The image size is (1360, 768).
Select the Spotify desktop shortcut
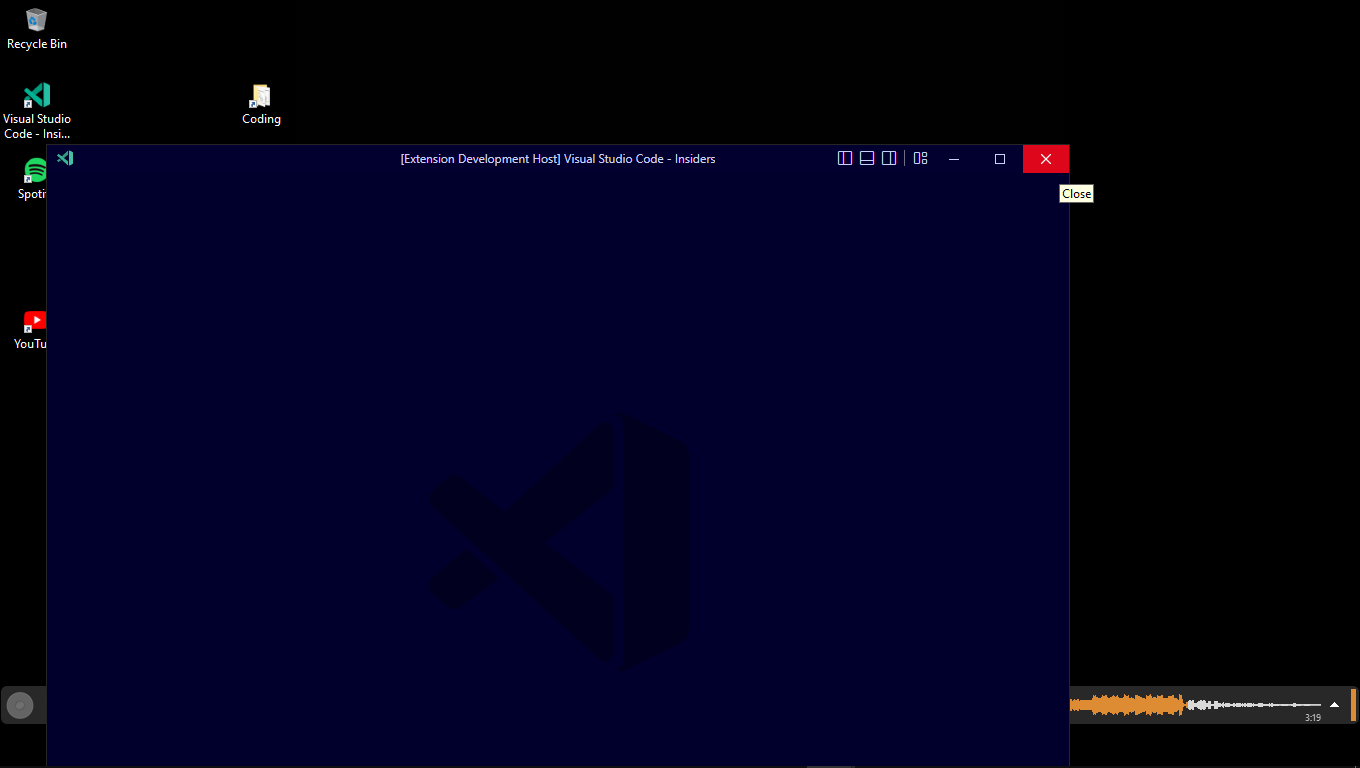point(33,179)
